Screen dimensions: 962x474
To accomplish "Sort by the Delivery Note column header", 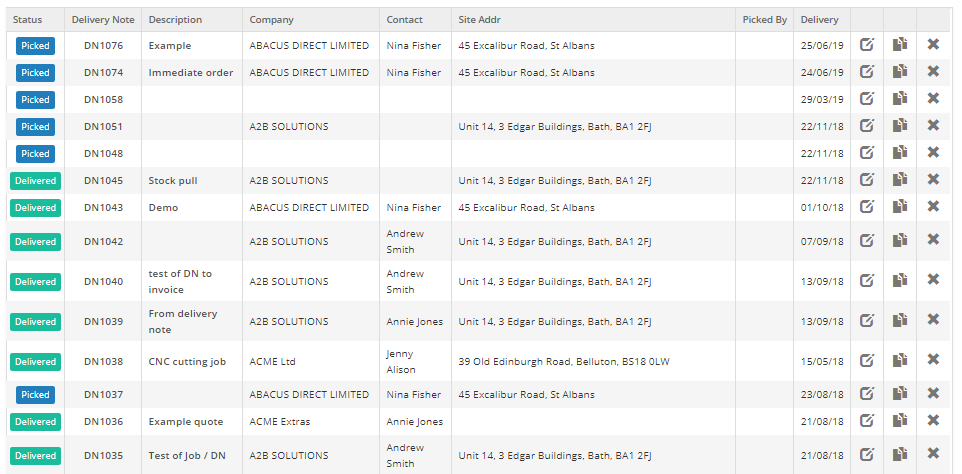I will point(103,20).
